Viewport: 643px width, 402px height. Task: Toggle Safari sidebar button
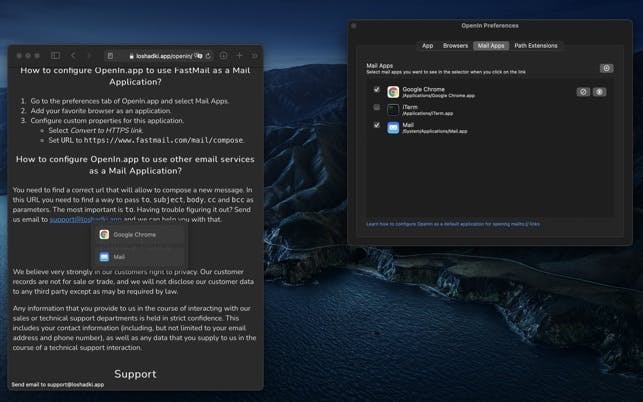click(x=55, y=55)
